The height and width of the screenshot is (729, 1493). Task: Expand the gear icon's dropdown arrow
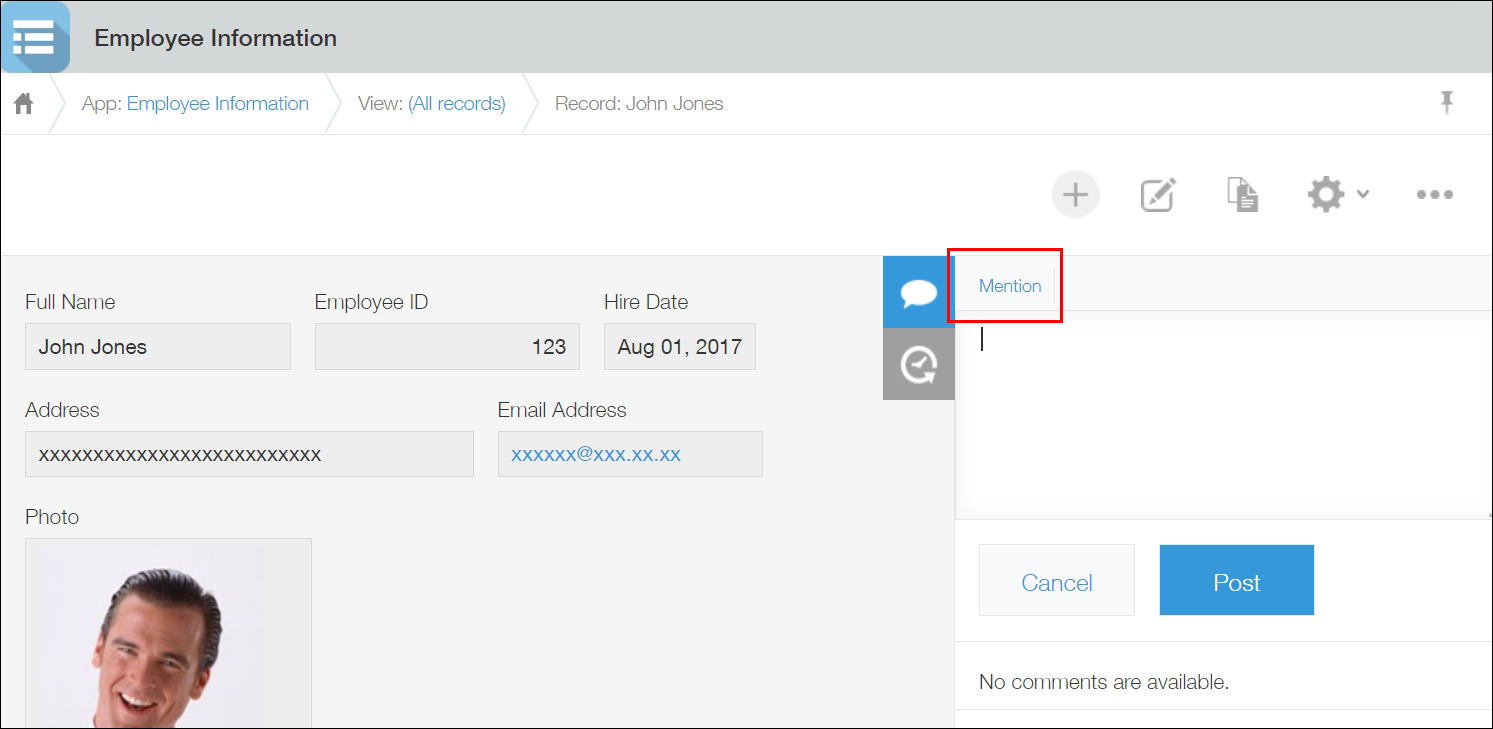[1362, 196]
